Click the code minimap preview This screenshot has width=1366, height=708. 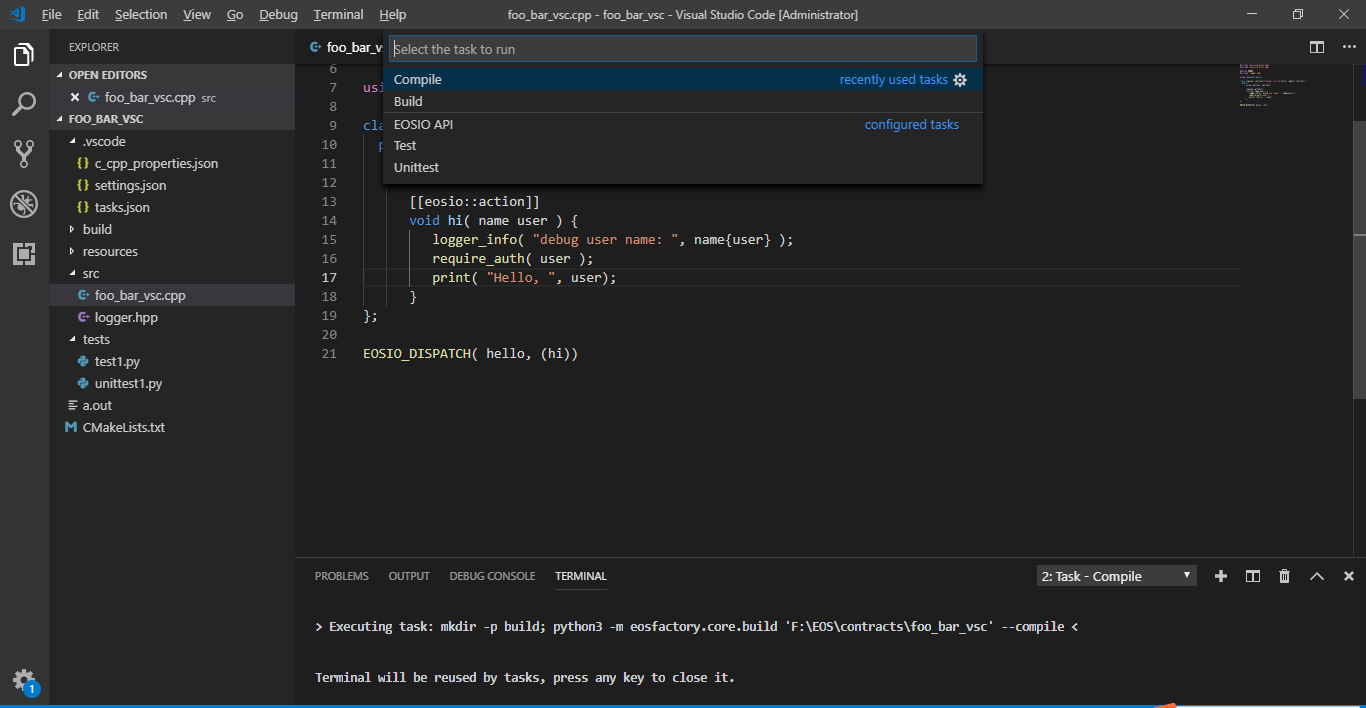[x=1273, y=86]
